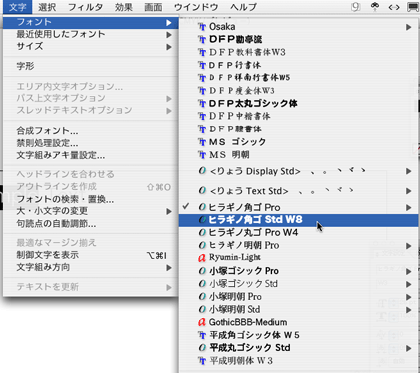Select ヒラギノ丸ゴ Pro W4 font
Image resolution: width=420 pixels, height=373 pixels.
pos(299,233)
